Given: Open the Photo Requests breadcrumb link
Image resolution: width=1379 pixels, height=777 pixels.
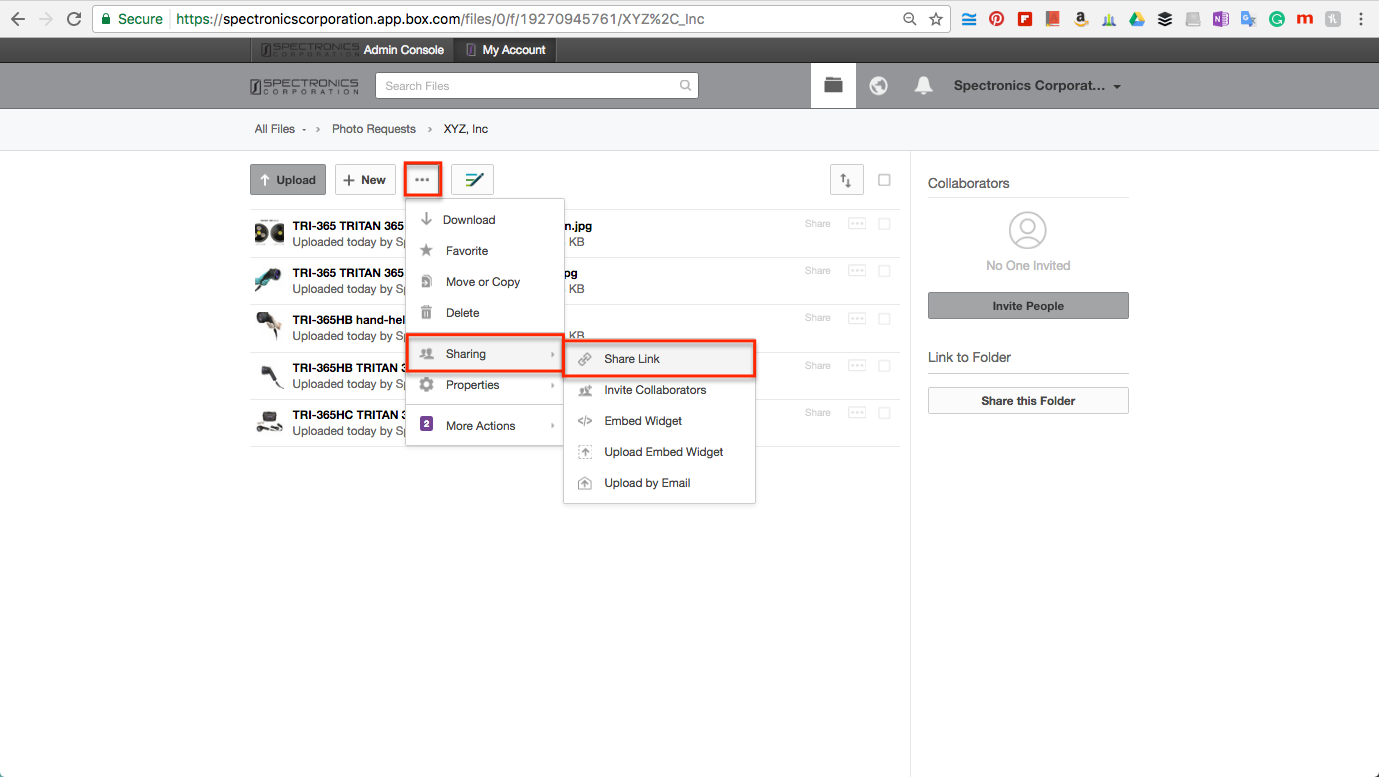Looking at the screenshot, I should click(x=374, y=129).
